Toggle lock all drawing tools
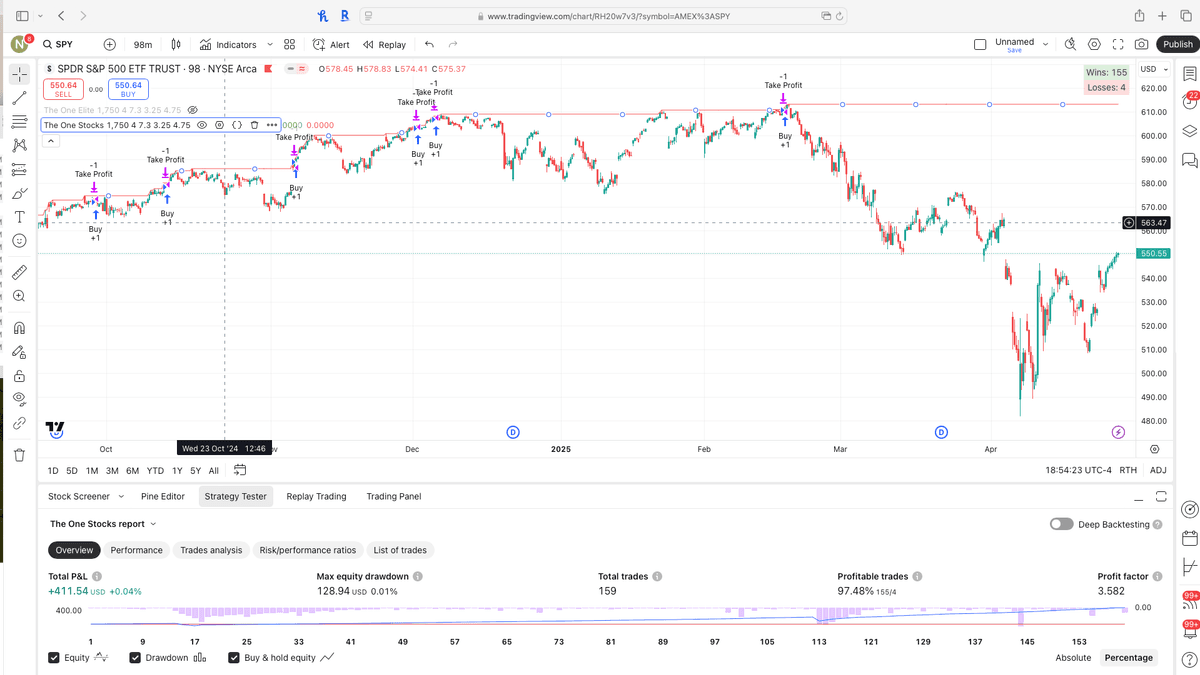 [x=19, y=376]
